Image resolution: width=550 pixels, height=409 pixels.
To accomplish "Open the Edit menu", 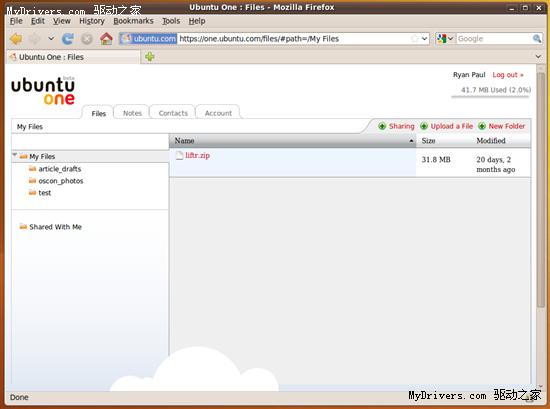I will point(38,21).
